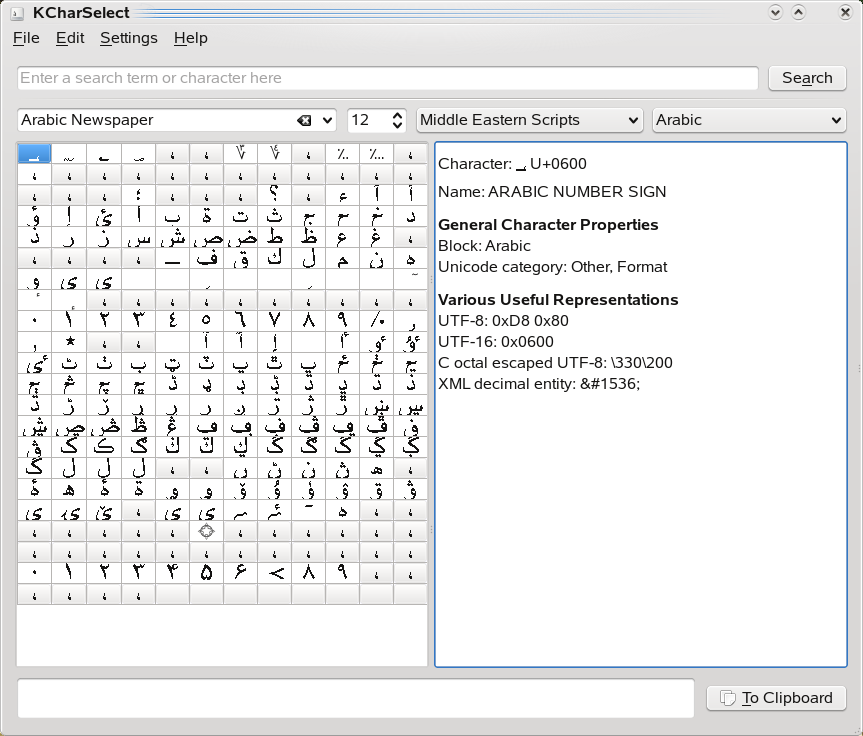Pick Arabic-Indic digit five (٥), the small circle
863x736 pixels.
coord(206,320)
